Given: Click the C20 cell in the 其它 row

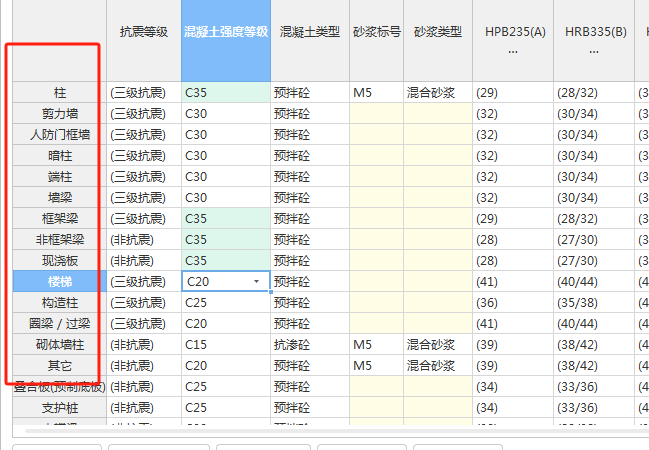Looking at the screenshot, I should tap(226, 366).
